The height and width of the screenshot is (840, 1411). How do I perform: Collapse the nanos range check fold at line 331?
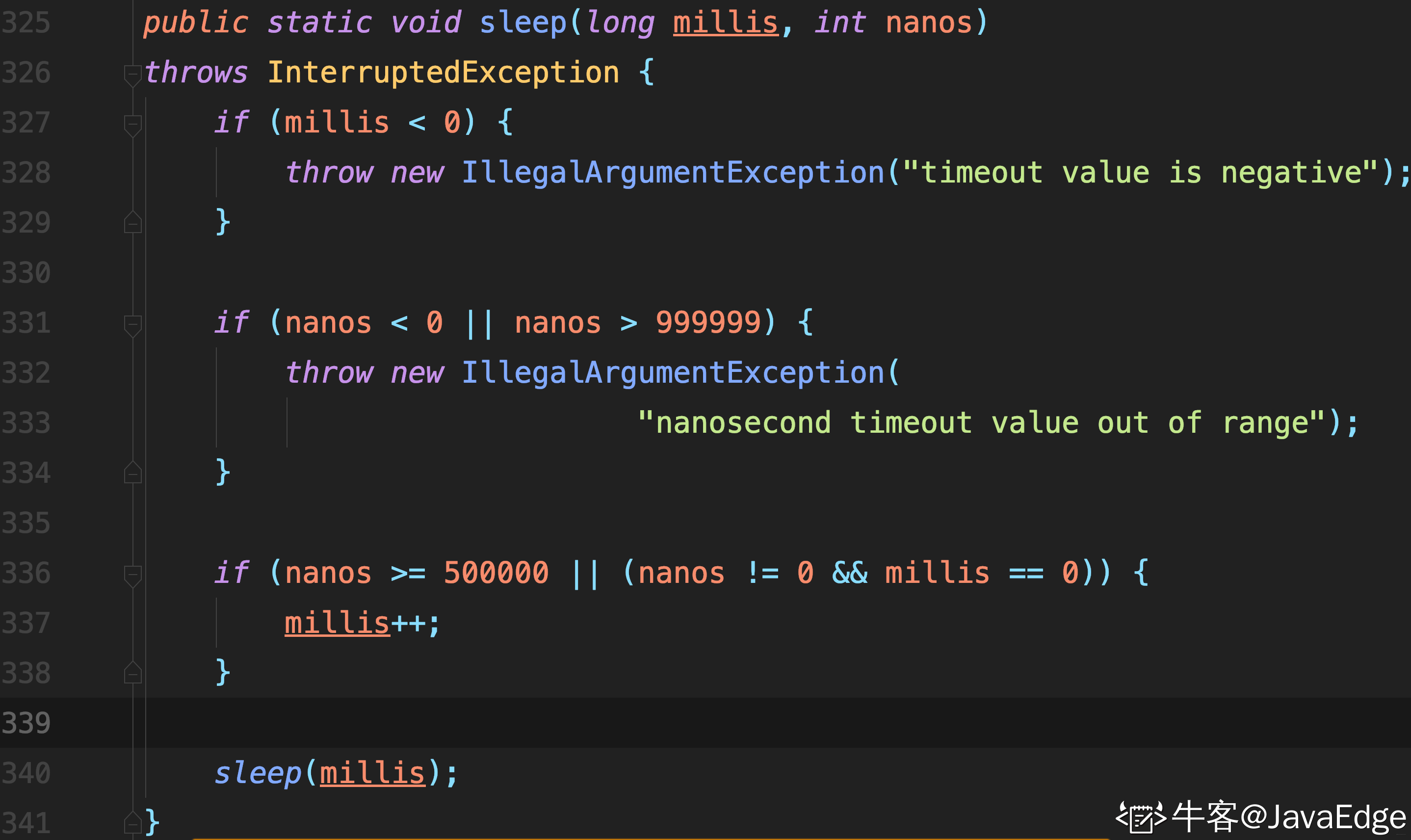click(x=132, y=325)
